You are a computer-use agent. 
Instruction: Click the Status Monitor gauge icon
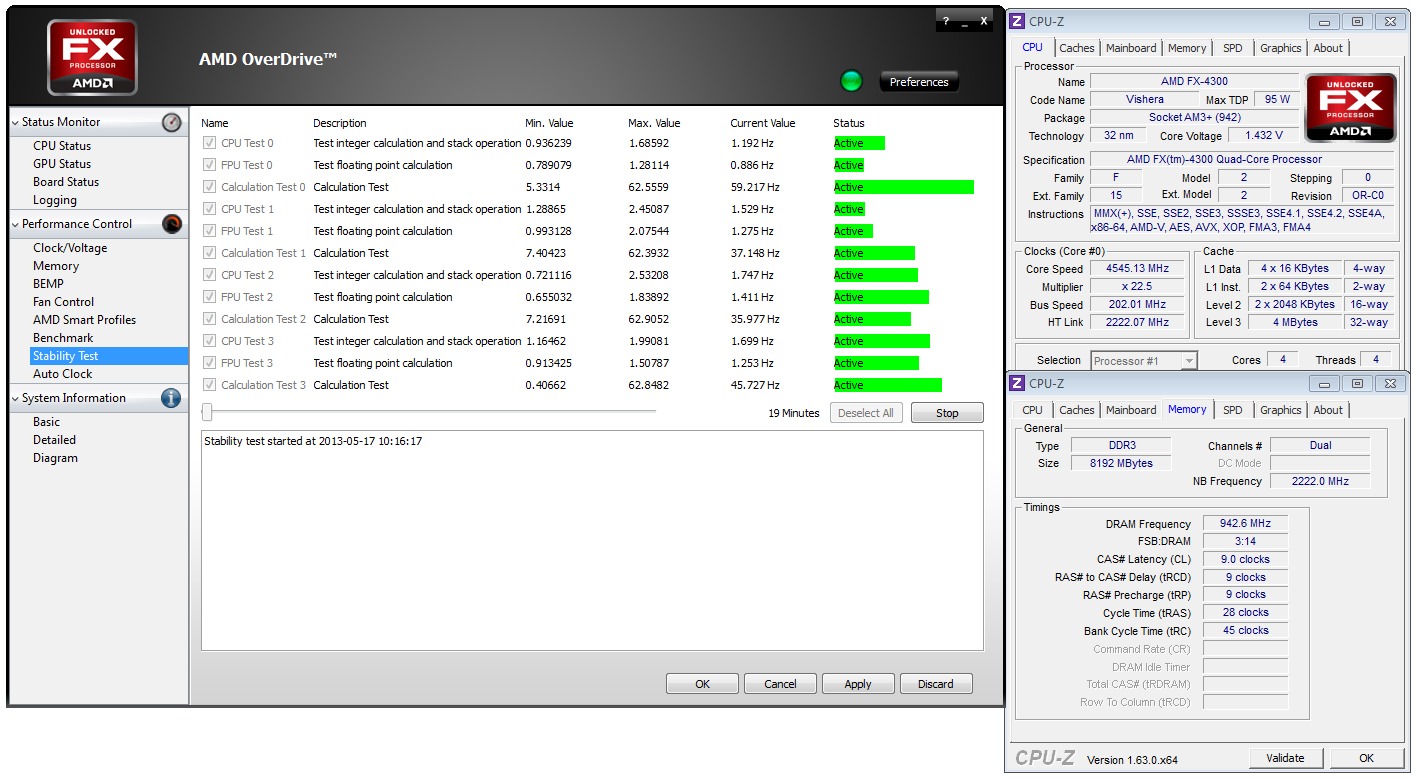click(172, 122)
